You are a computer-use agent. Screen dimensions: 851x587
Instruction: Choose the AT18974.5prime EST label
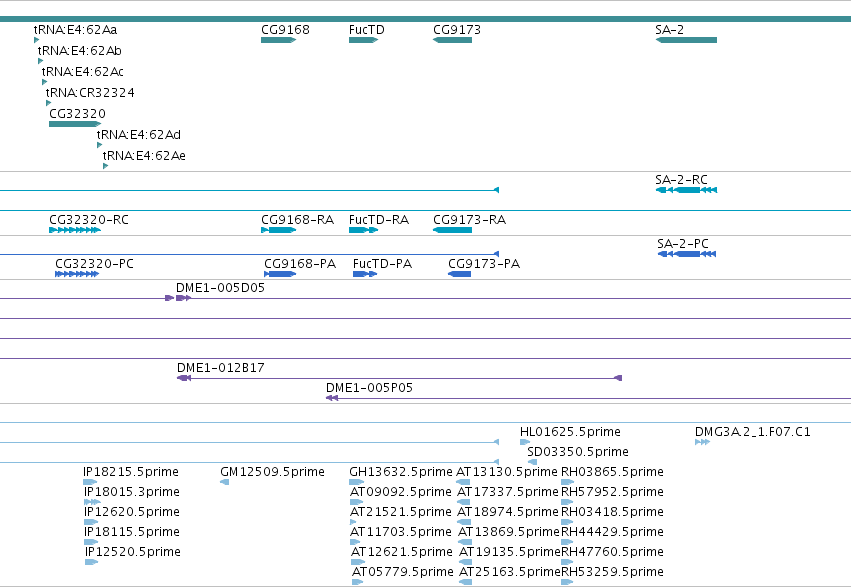pyautogui.click(x=509, y=512)
